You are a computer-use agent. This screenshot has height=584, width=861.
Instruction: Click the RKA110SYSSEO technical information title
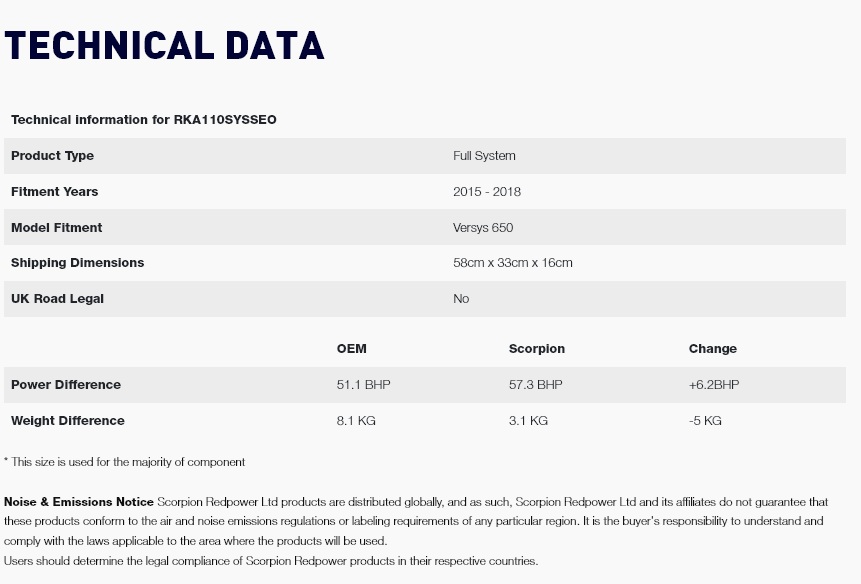[144, 120]
